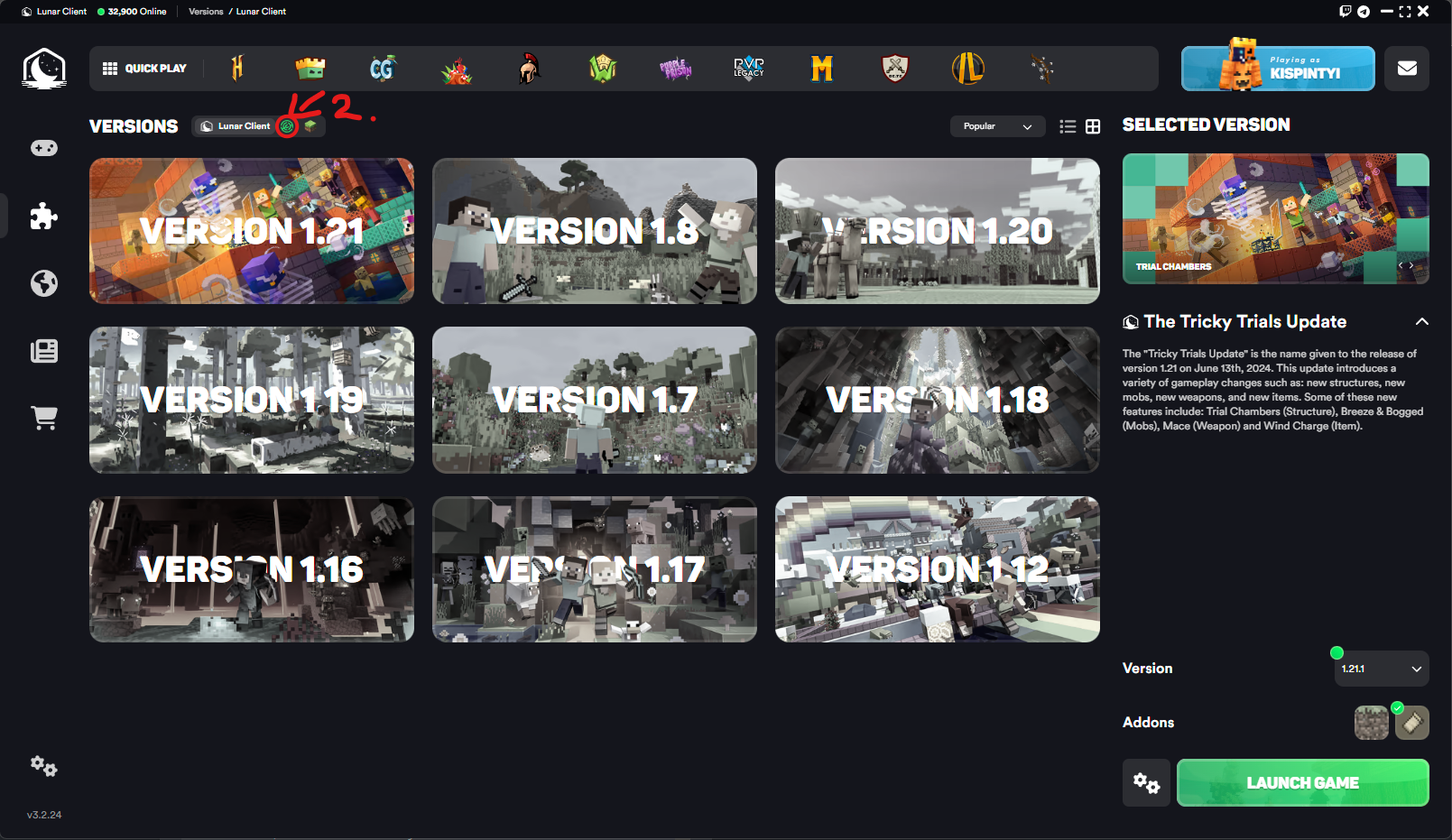Switch versions to grid view
Viewport: 1452px width, 840px height.
click(x=1093, y=127)
